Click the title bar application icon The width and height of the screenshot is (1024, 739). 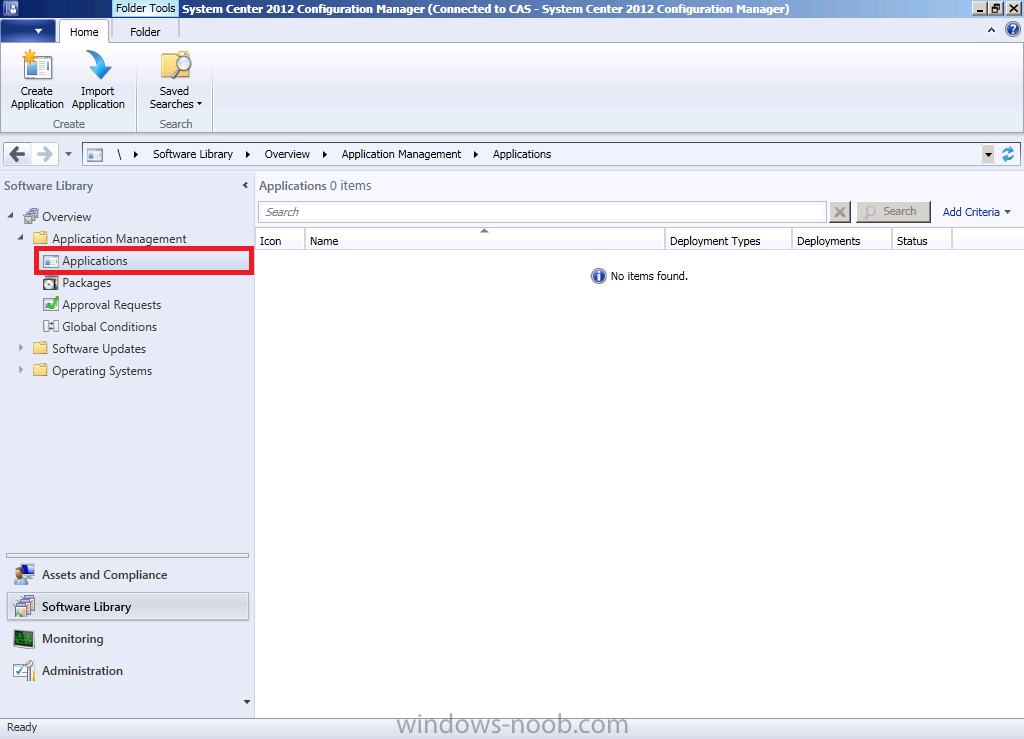[10, 8]
